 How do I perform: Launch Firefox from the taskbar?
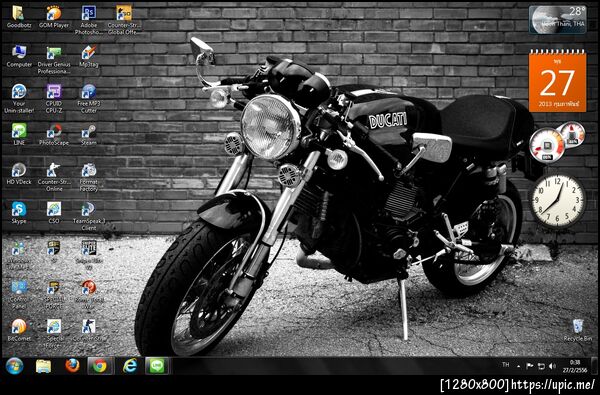click(x=72, y=366)
